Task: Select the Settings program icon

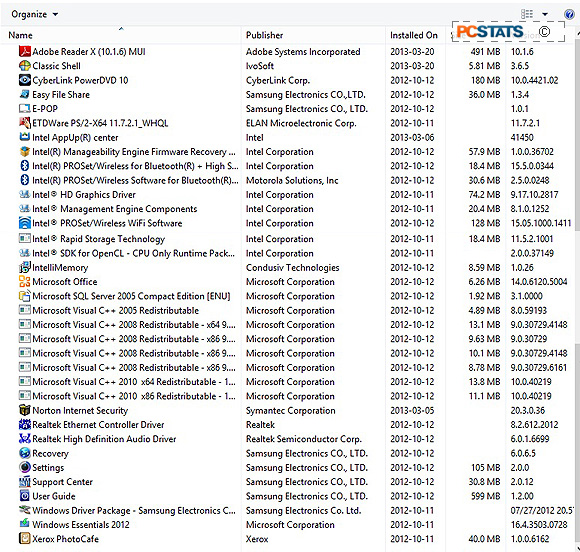Action: click(24, 467)
